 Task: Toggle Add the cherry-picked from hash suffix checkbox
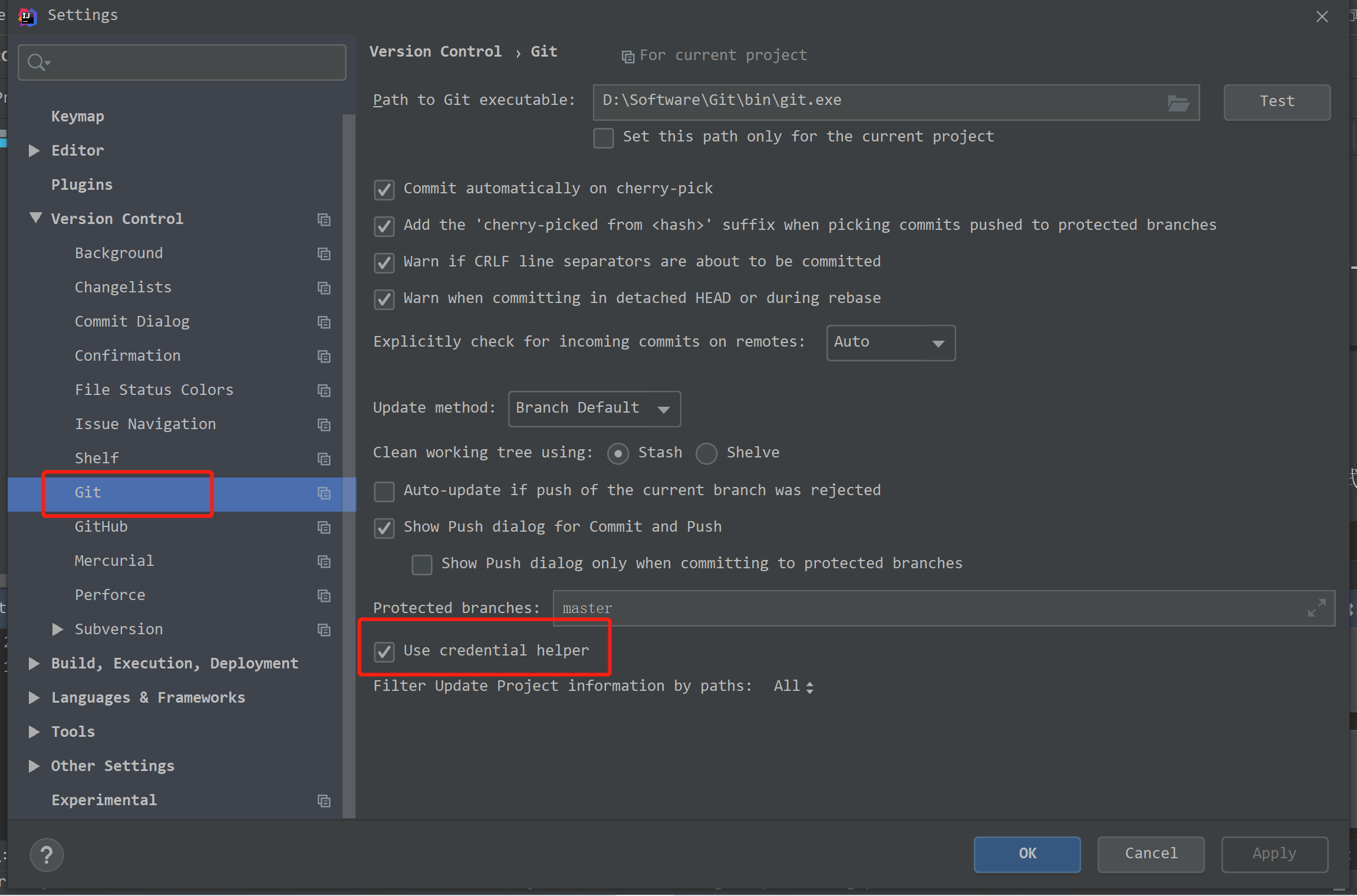pyautogui.click(x=384, y=226)
